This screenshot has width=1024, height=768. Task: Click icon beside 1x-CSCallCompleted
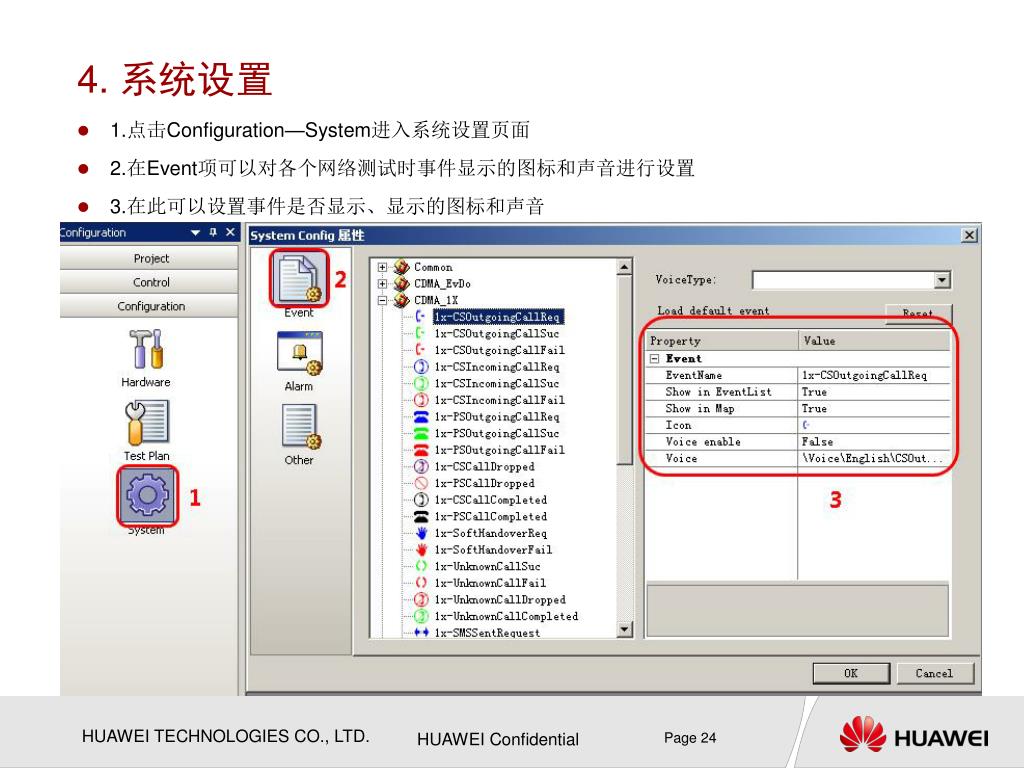tap(421, 500)
